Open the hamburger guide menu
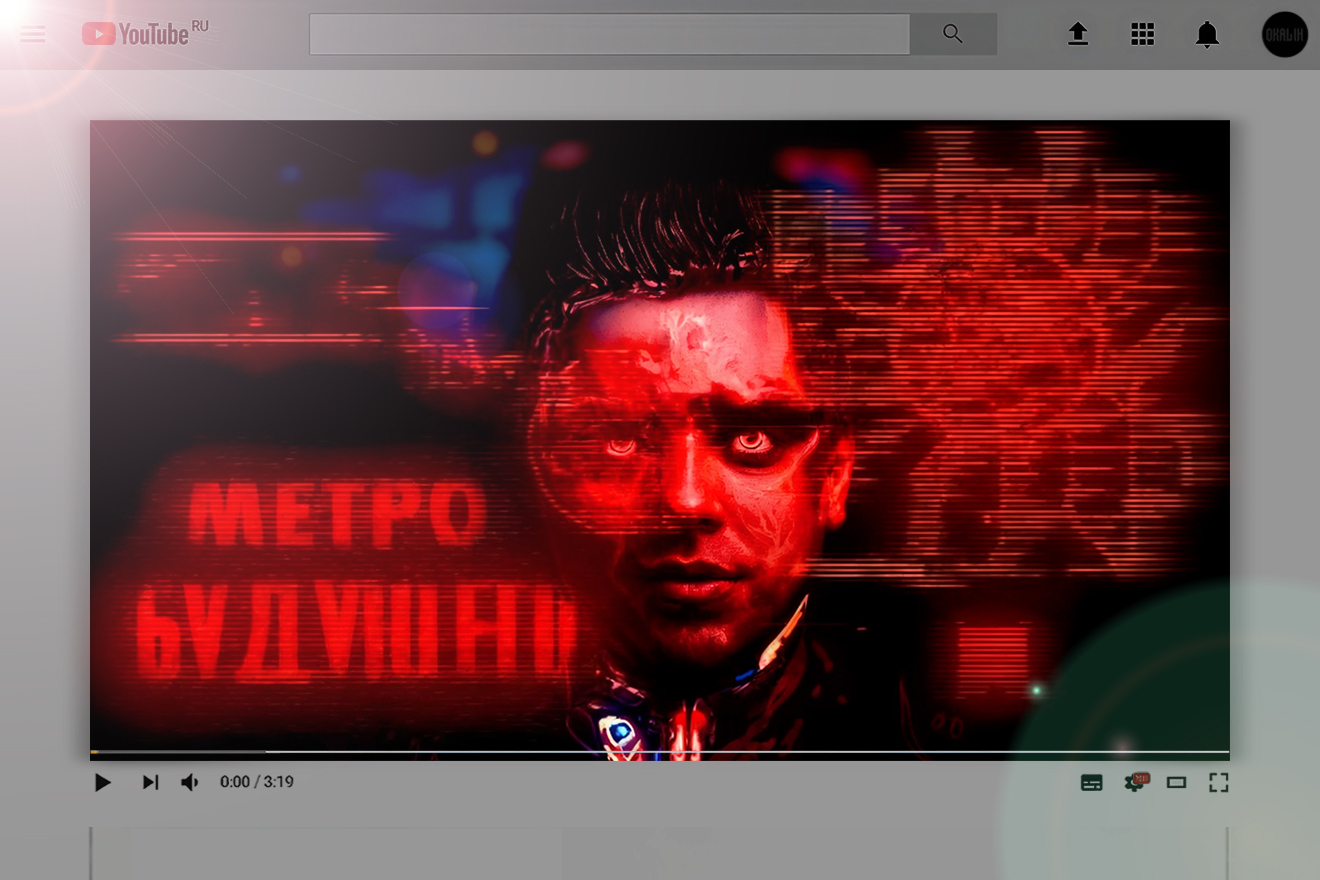 [x=33, y=35]
